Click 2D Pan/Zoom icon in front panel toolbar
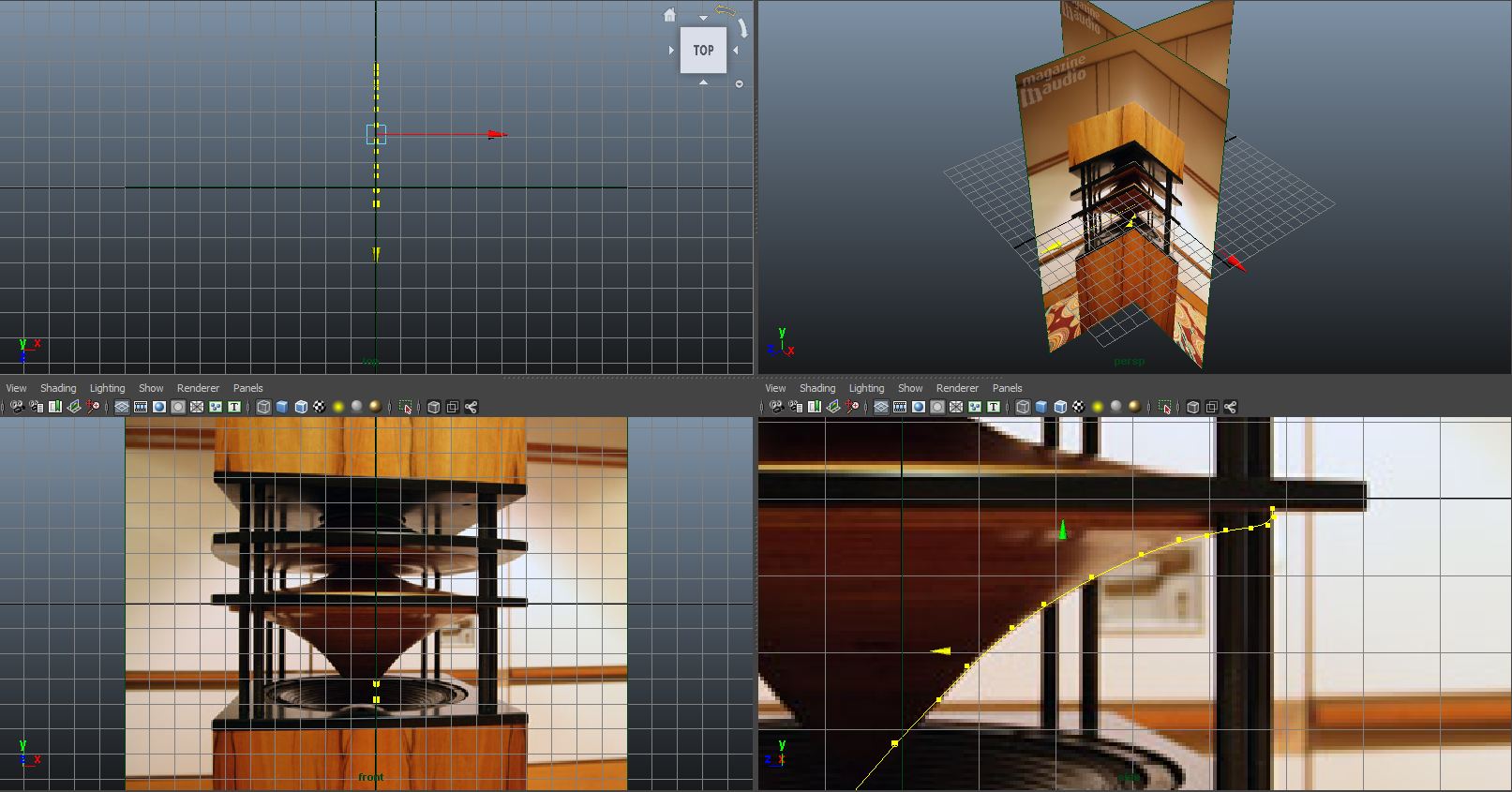The width and height of the screenshot is (1512, 792). coord(93,407)
